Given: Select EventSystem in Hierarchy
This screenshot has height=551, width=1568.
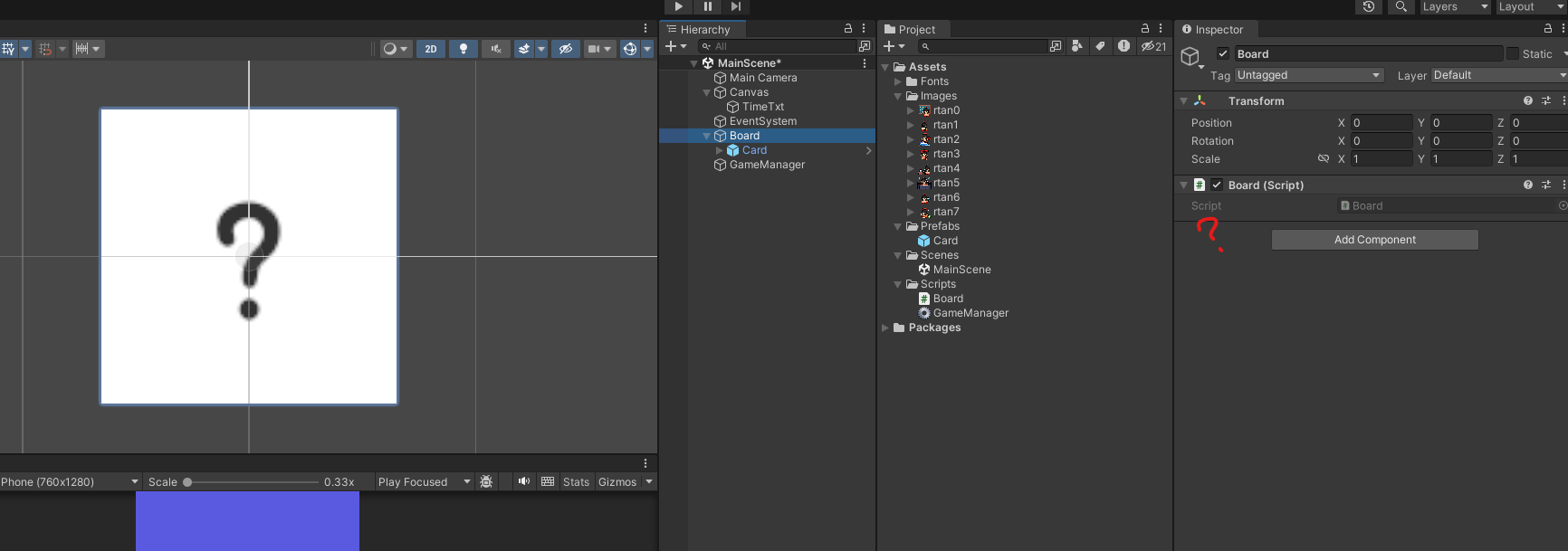Looking at the screenshot, I should pos(763,121).
